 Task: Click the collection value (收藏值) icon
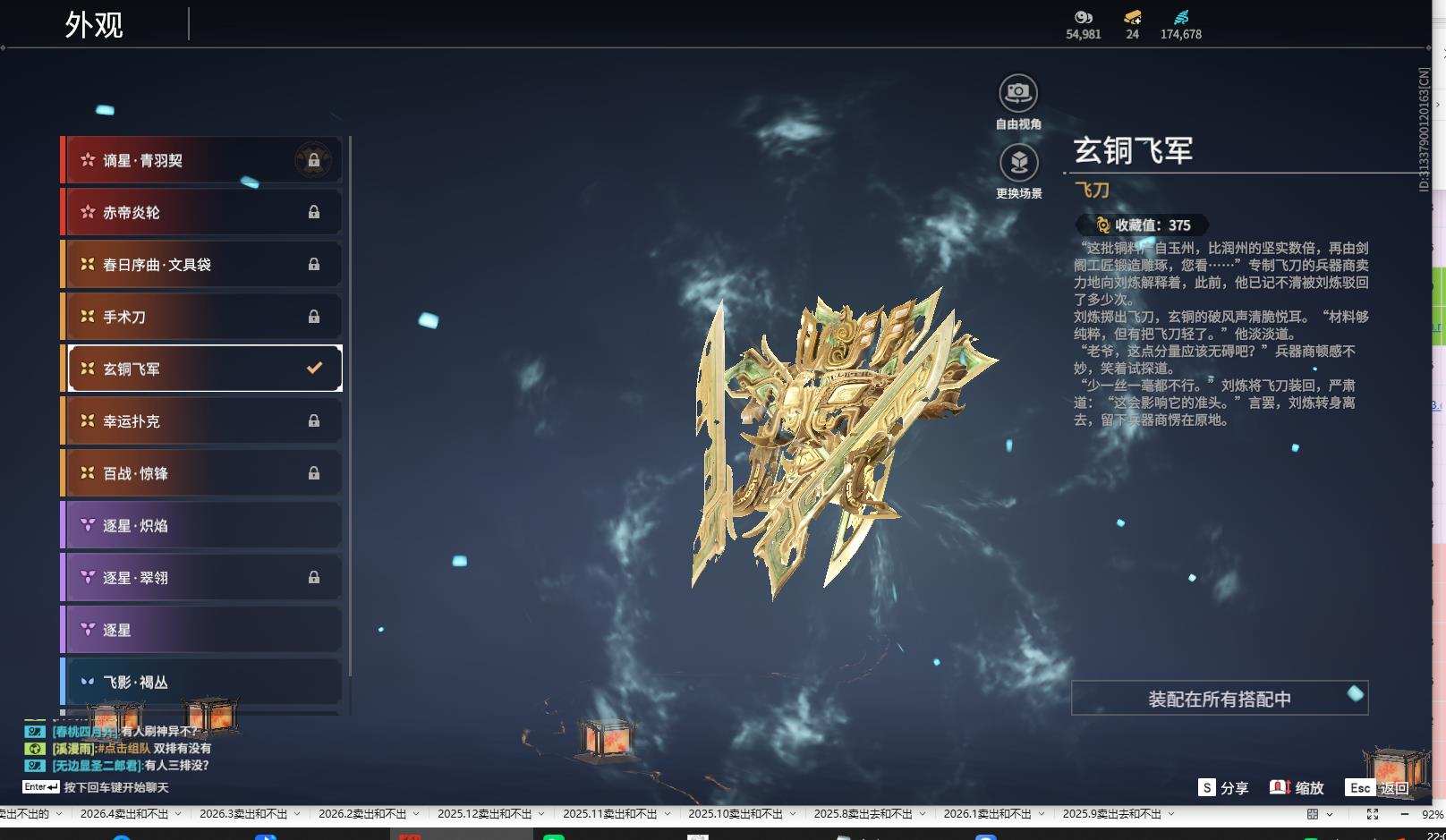click(x=1102, y=225)
